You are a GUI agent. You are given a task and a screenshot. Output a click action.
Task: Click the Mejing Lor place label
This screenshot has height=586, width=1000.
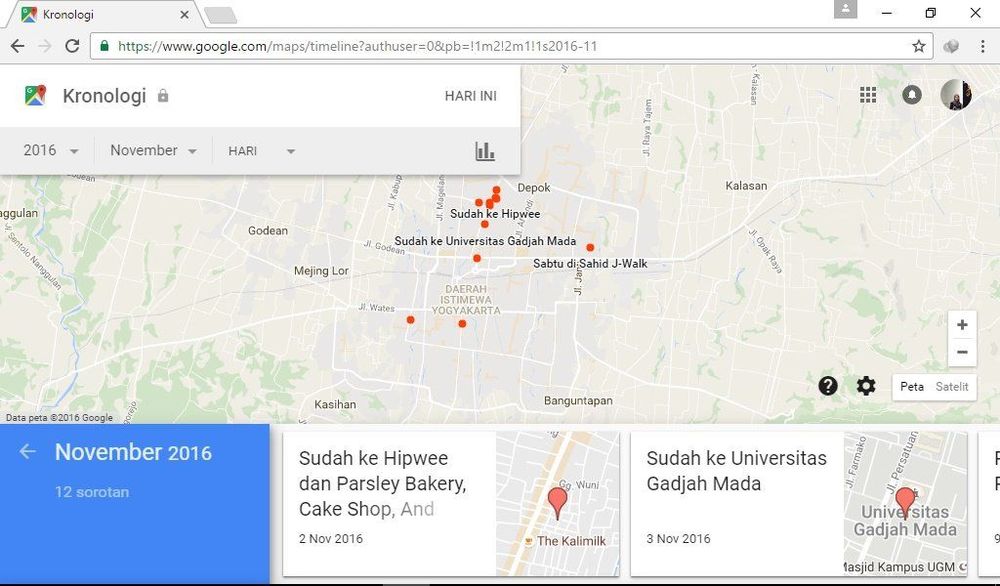click(321, 270)
